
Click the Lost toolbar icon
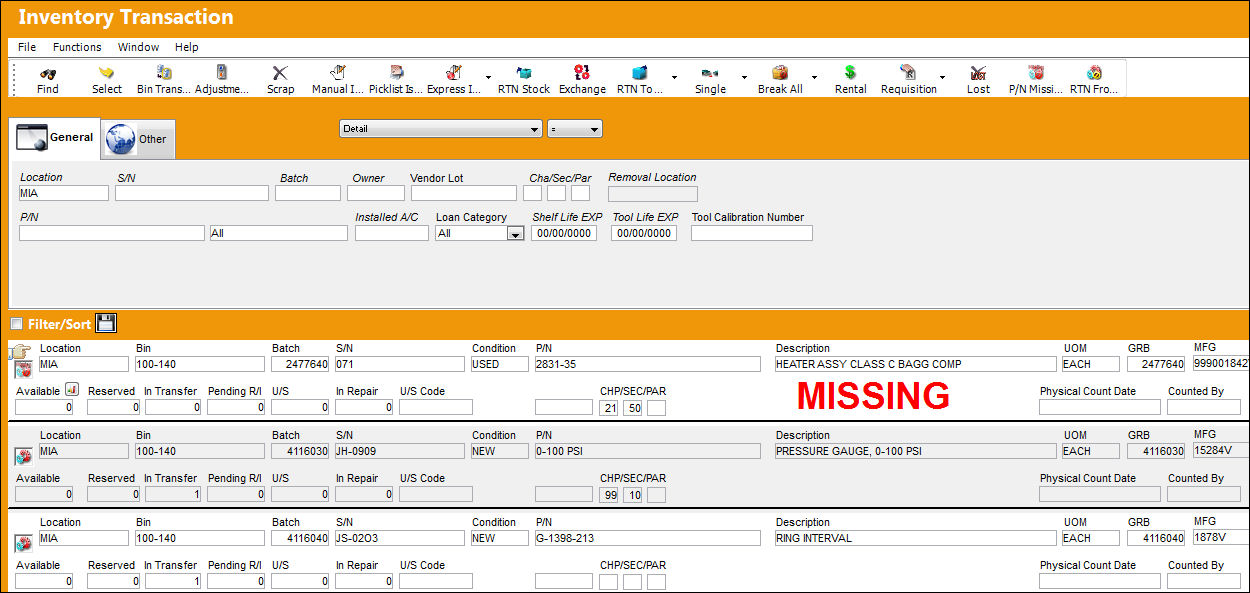pyautogui.click(x=978, y=73)
